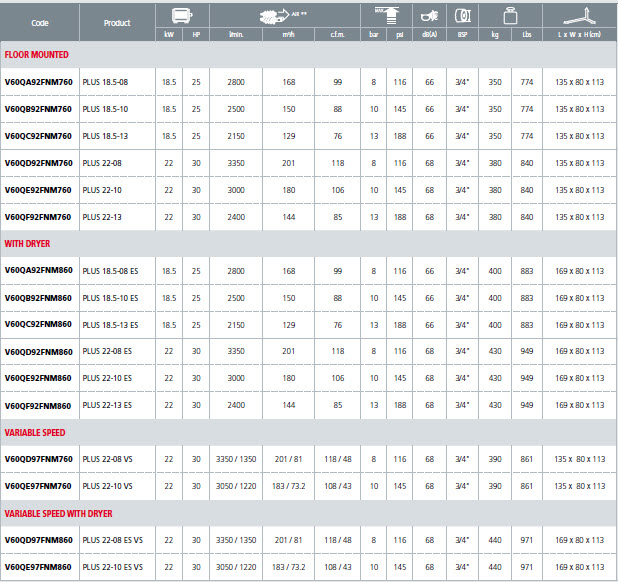Click code V60QE92FNM860

38,378
